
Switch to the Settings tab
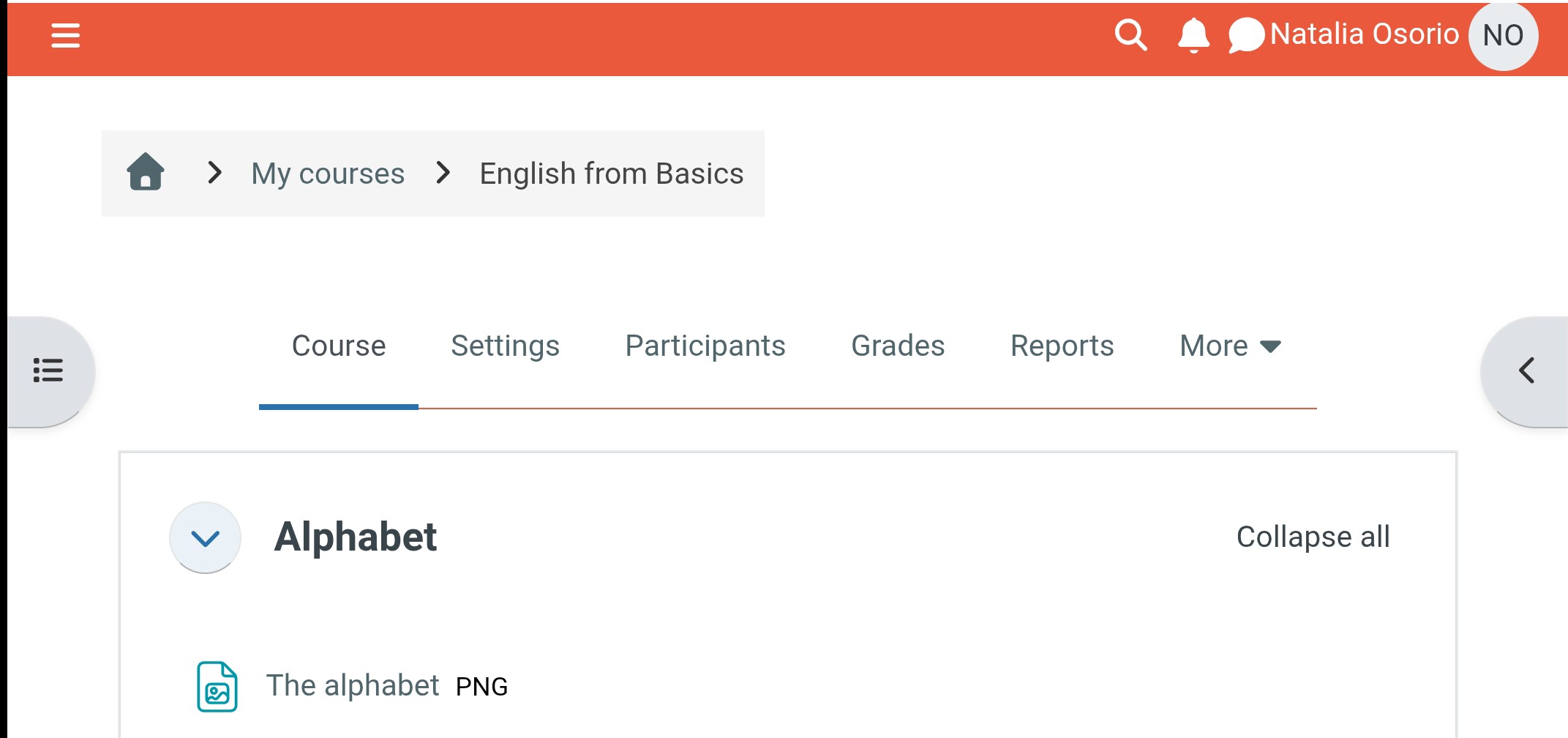pos(505,346)
